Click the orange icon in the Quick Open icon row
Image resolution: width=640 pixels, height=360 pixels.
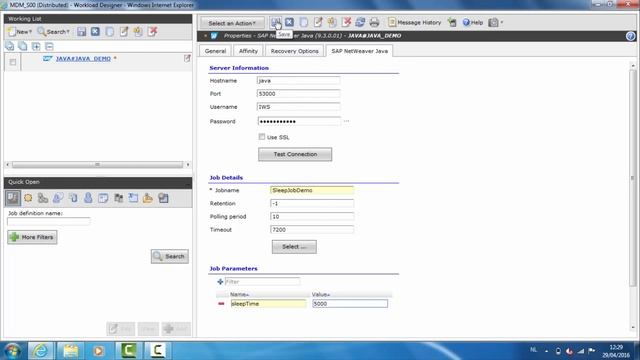coord(148,198)
